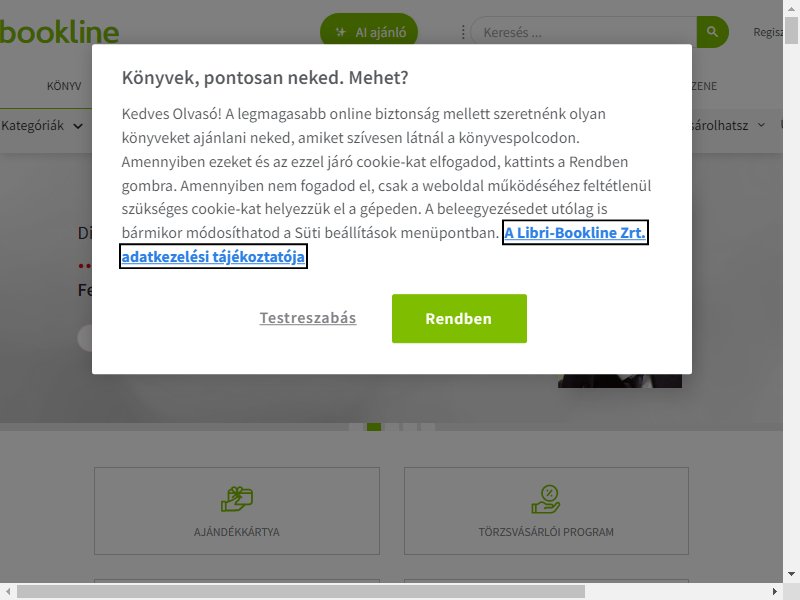Image resolution: width=800 pixels, height=600 pixels.
Task: Open the TÖRZSVÁSÁRLÓI PROGRAM card
Action: click(x=546, y=511)
